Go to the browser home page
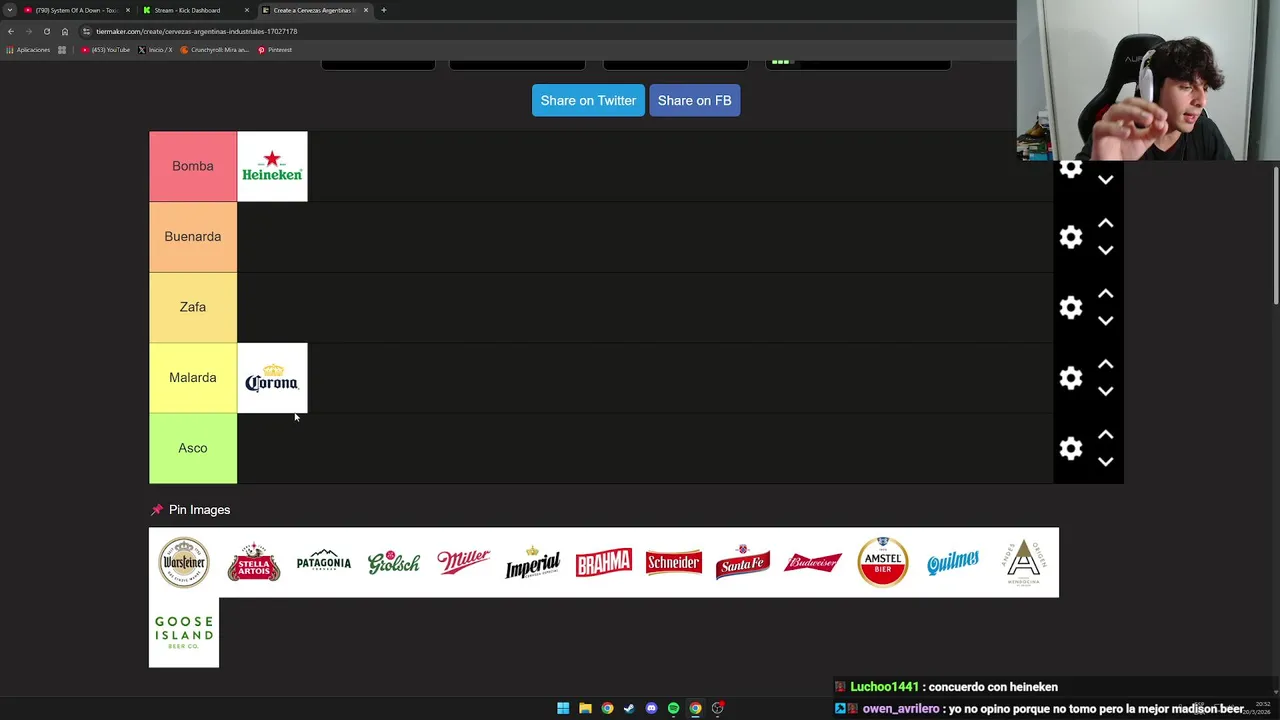This screenshot has width=1280, height=720. 65,31
